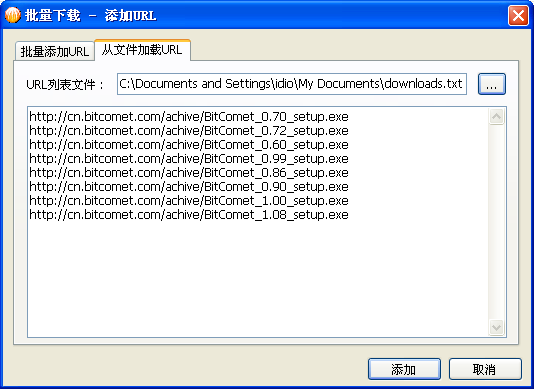This screenshot has width=534, height=389.
Task: Click the URL列表文件 label
Action: (x=65, y=84)
